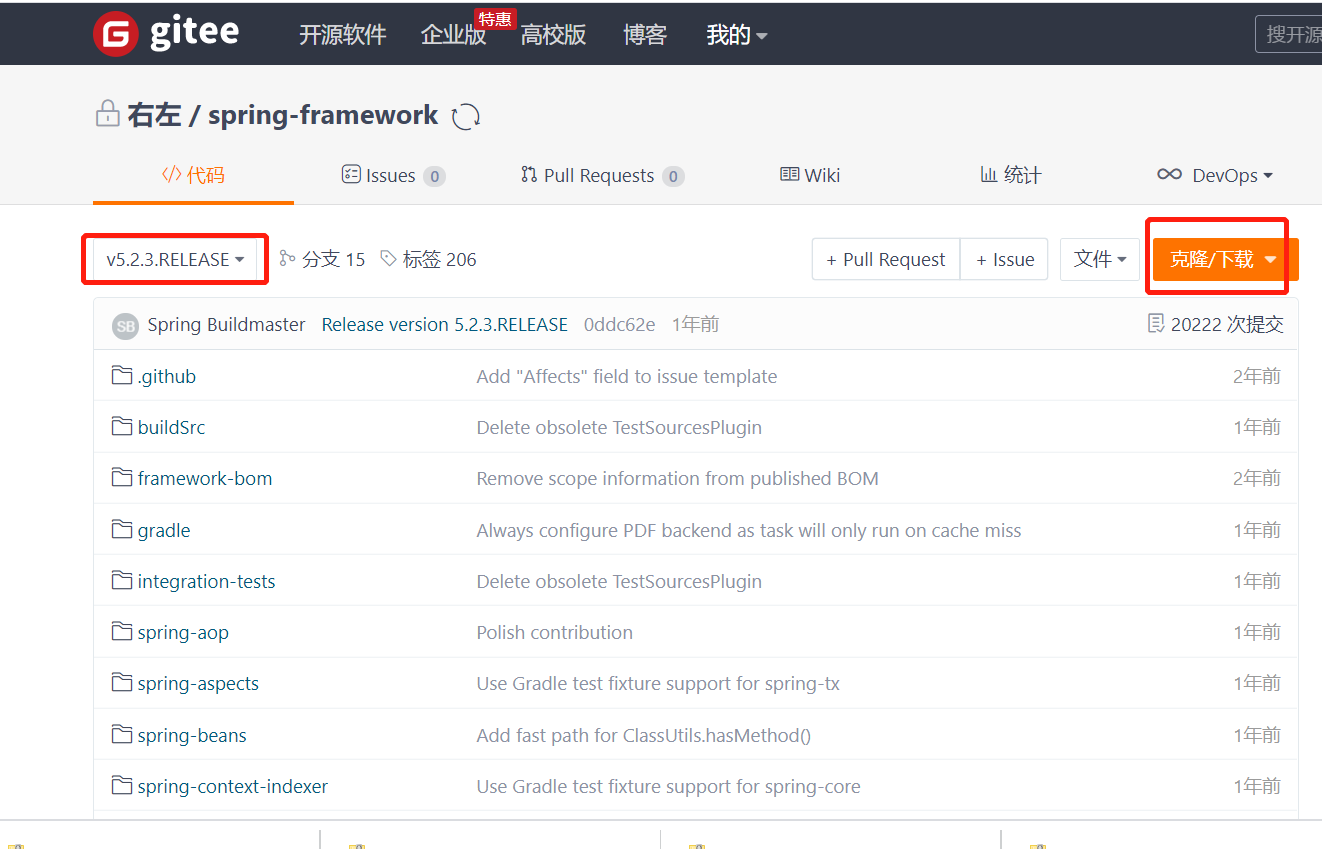Click commit message 'Polish contribution'
Image resolution: width=1322 pixels, height=849 pixels.
(x=555, y=632)
